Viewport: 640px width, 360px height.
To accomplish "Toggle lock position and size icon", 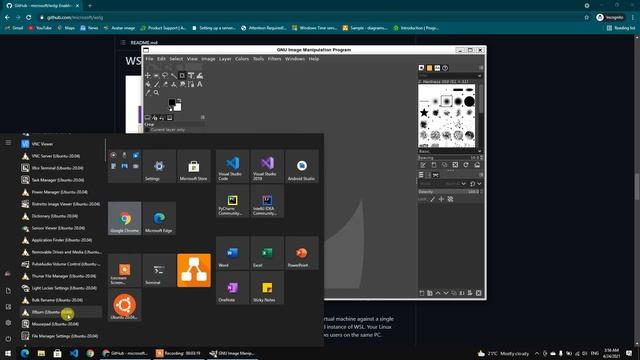I will click(441, 199).
